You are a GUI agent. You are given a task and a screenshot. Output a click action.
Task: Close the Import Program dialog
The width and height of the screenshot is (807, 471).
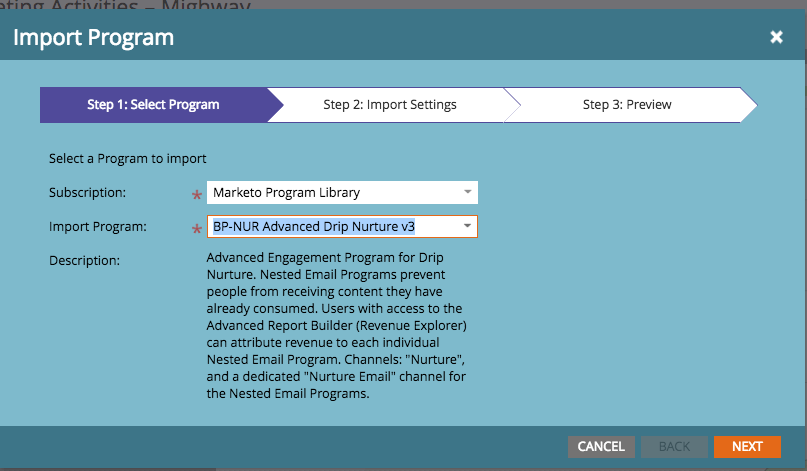coord(776,38)
